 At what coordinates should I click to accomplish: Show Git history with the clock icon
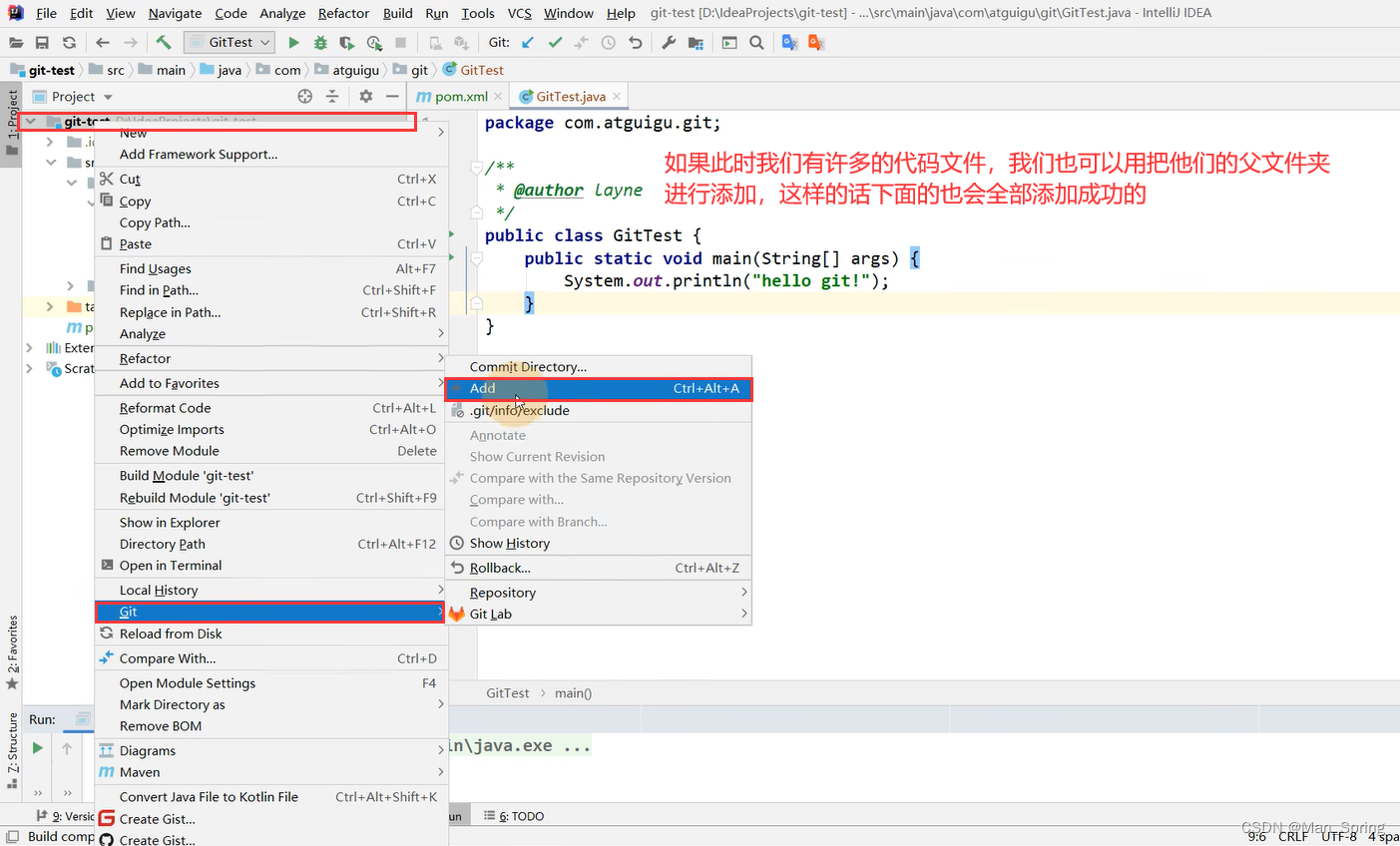609,43
